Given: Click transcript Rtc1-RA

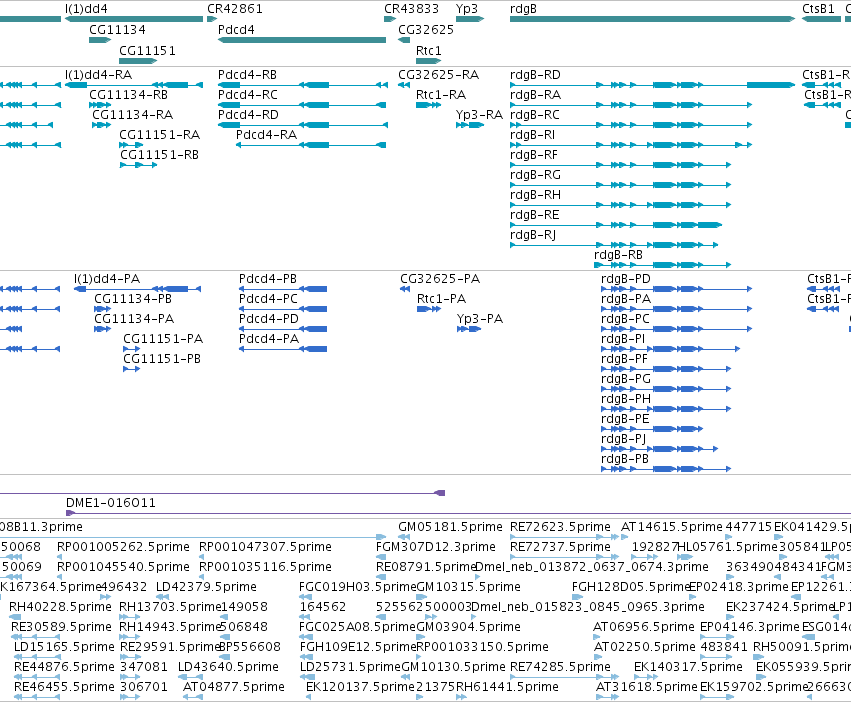Looking at the screenshot, I should pyautogui.click(x=441, y=94).
